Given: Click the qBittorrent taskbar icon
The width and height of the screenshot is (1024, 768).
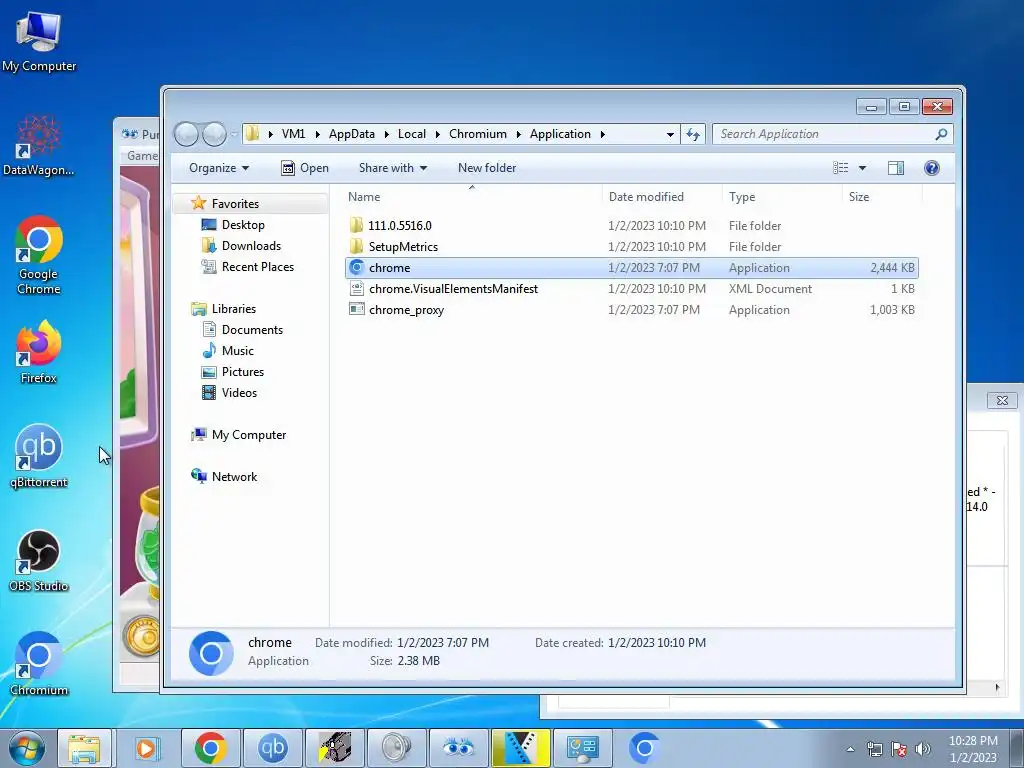Looking at the screenshot, I should [272, 748].
